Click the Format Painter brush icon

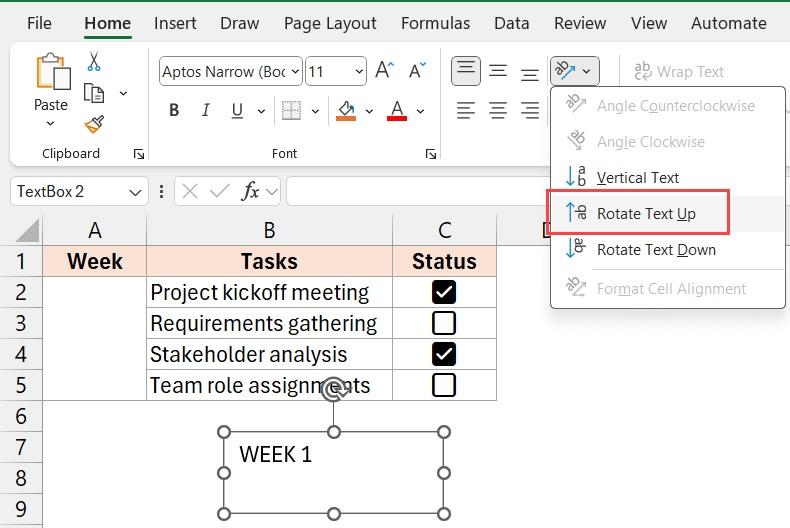(x=94, y=124)
